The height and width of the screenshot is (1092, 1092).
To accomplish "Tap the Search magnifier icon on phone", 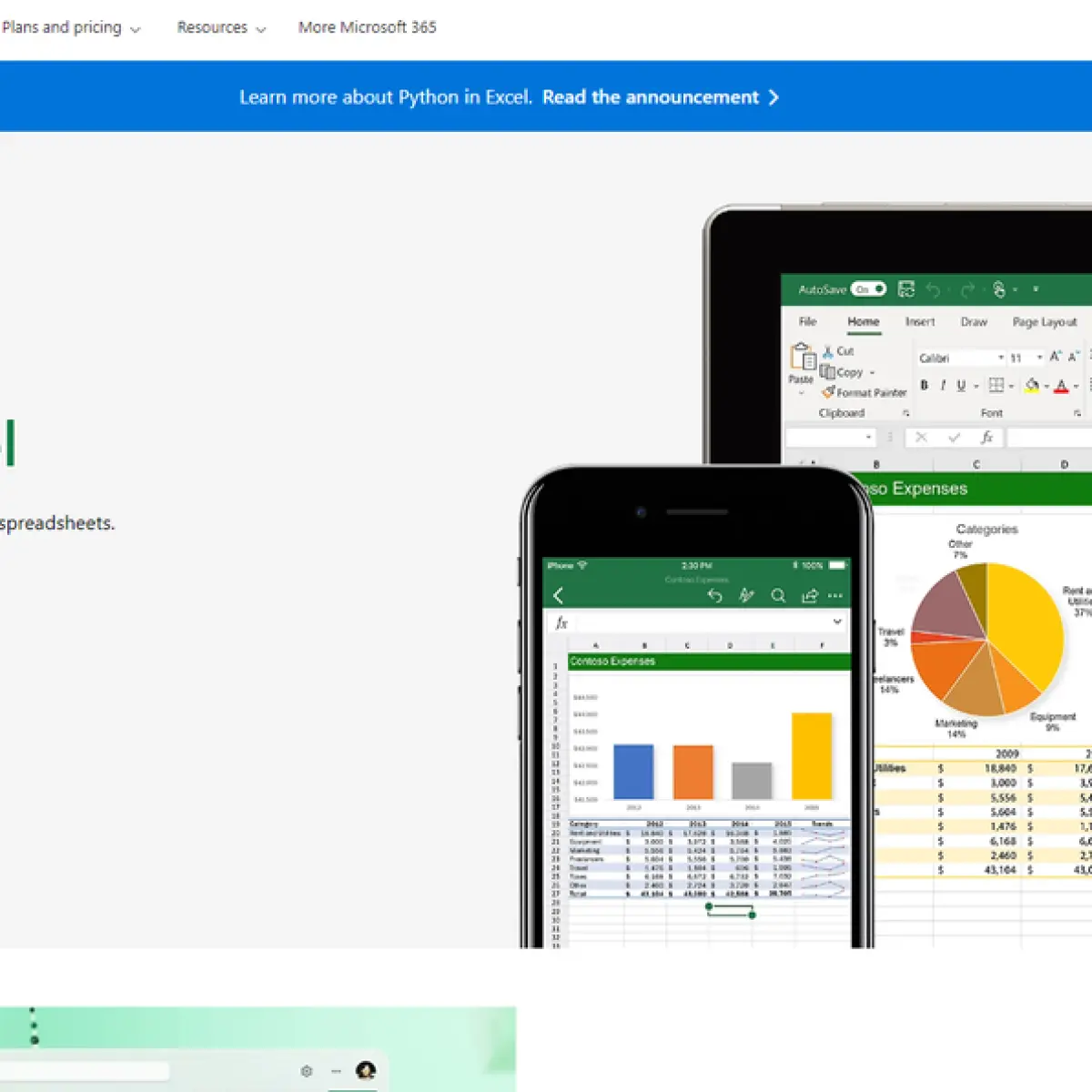I will coord(778,596).
